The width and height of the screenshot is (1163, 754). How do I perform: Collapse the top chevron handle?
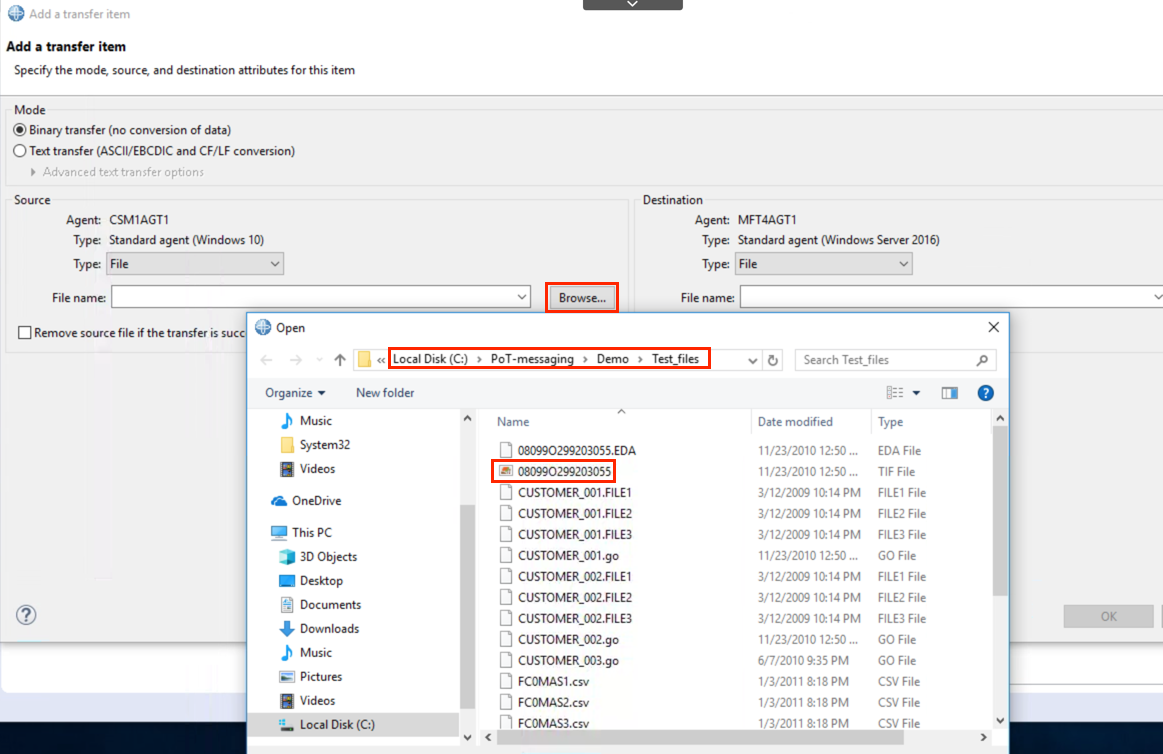633,4
